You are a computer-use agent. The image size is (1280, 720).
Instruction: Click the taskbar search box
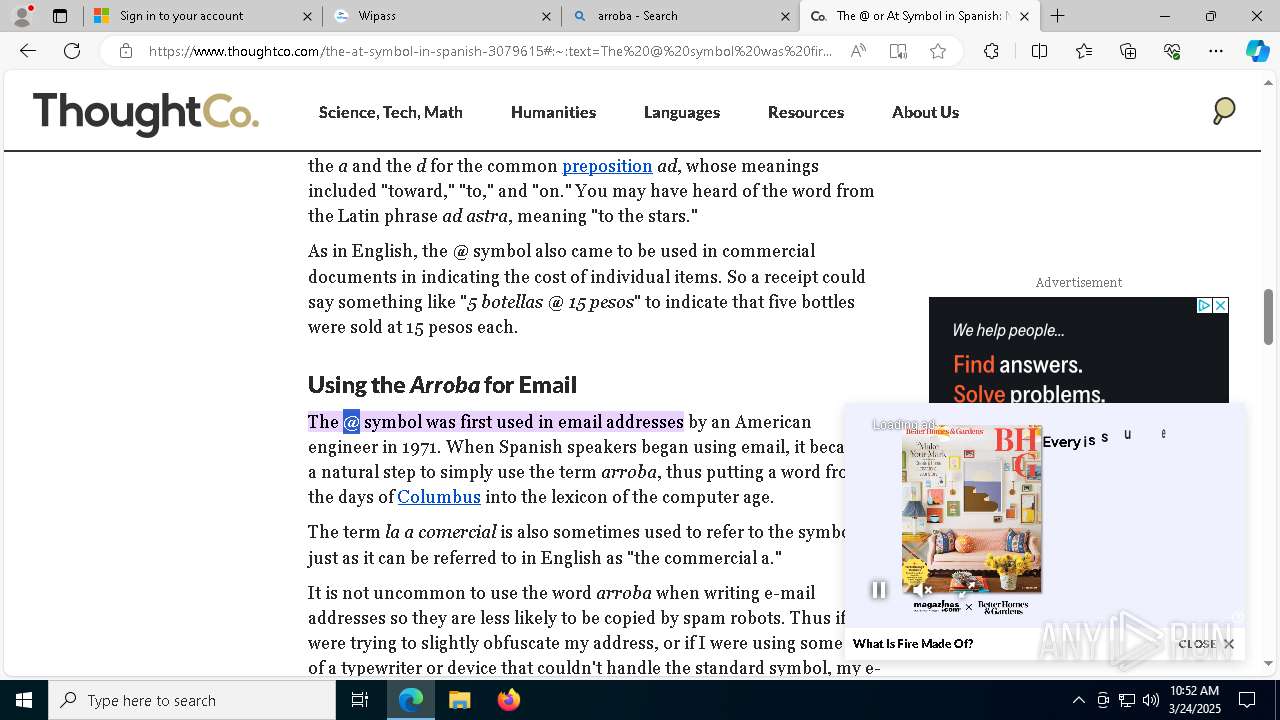tap(192, 700)
